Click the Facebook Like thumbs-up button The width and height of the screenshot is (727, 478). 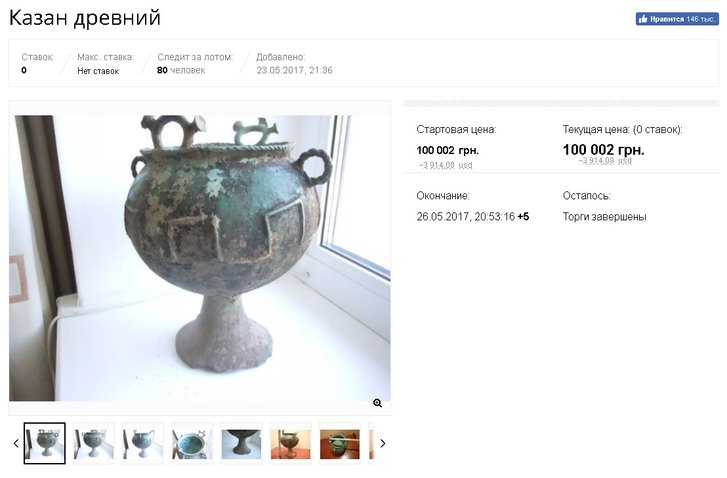click(x=676, y=19)
